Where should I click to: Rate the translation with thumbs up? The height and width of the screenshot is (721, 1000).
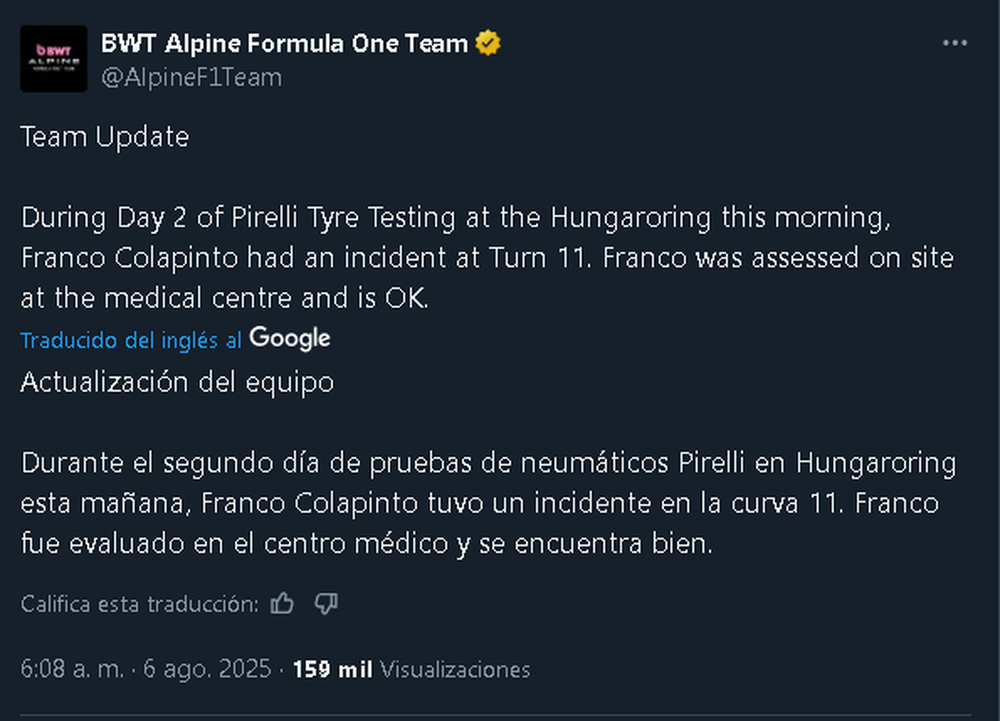pyautogui.click(x=282, y=603)
